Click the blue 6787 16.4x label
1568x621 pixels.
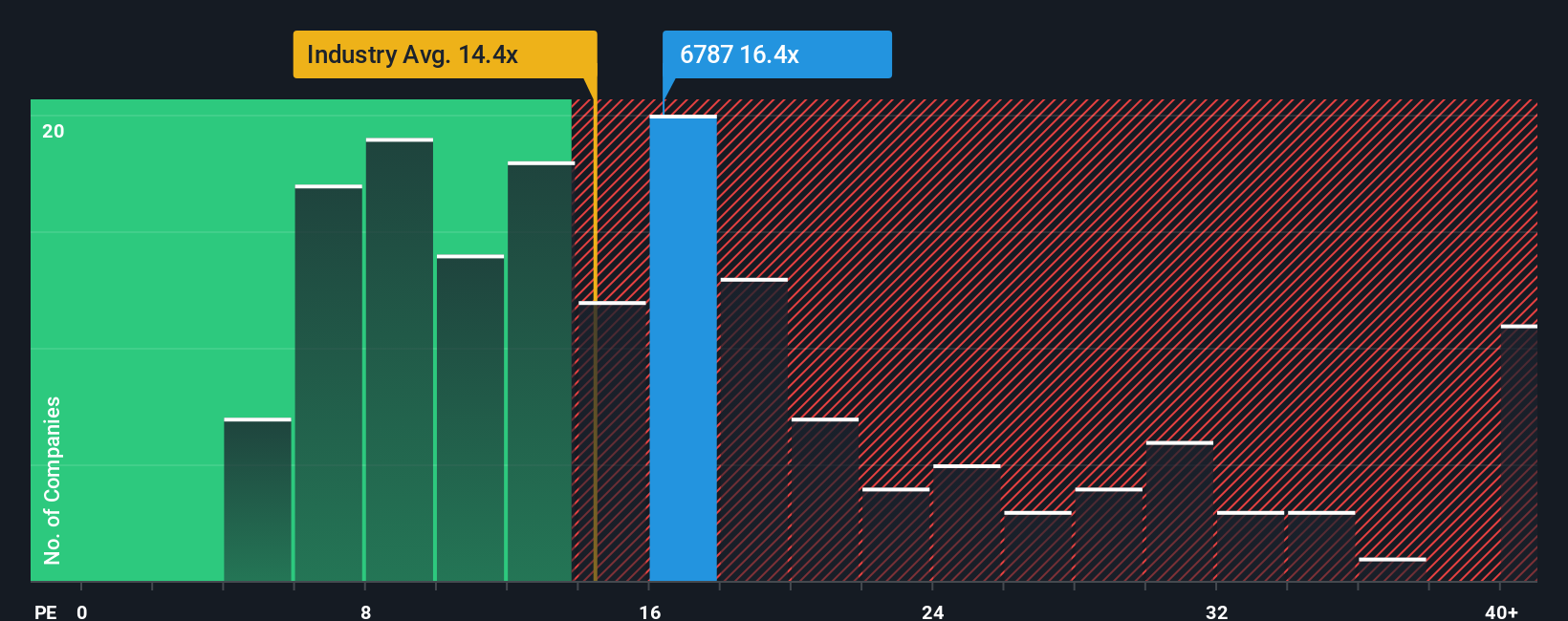[777, 54]
